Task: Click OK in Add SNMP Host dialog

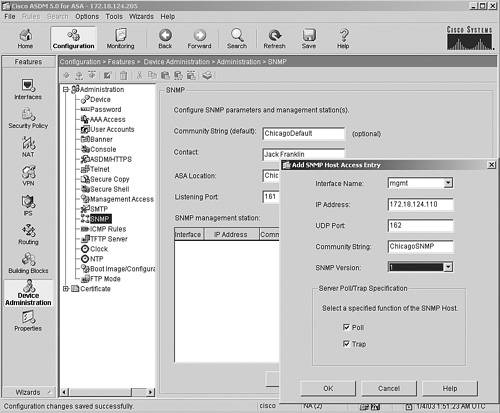Action: 328,388
